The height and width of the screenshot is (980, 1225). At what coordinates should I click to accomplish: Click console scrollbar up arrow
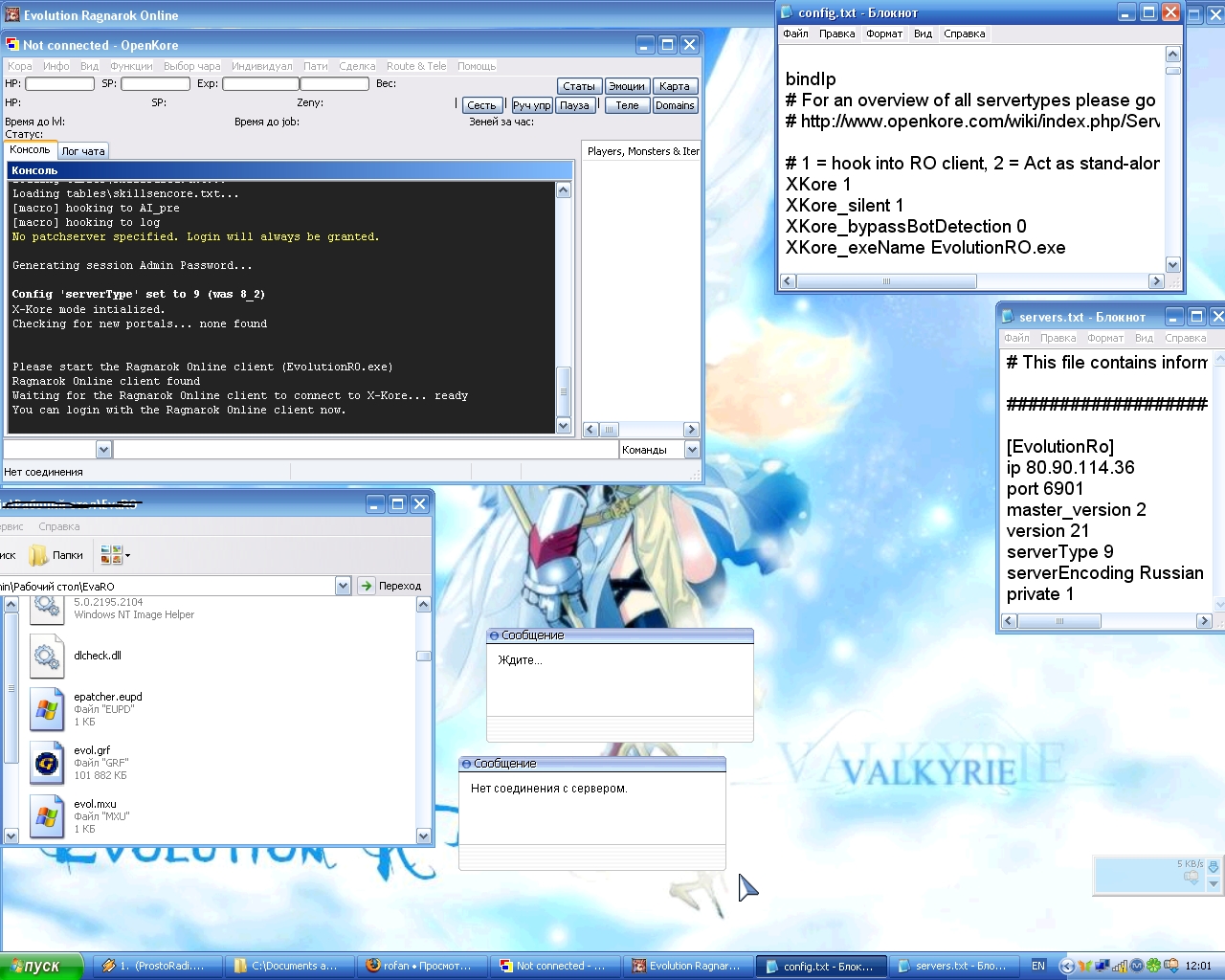tap(564, 189)
